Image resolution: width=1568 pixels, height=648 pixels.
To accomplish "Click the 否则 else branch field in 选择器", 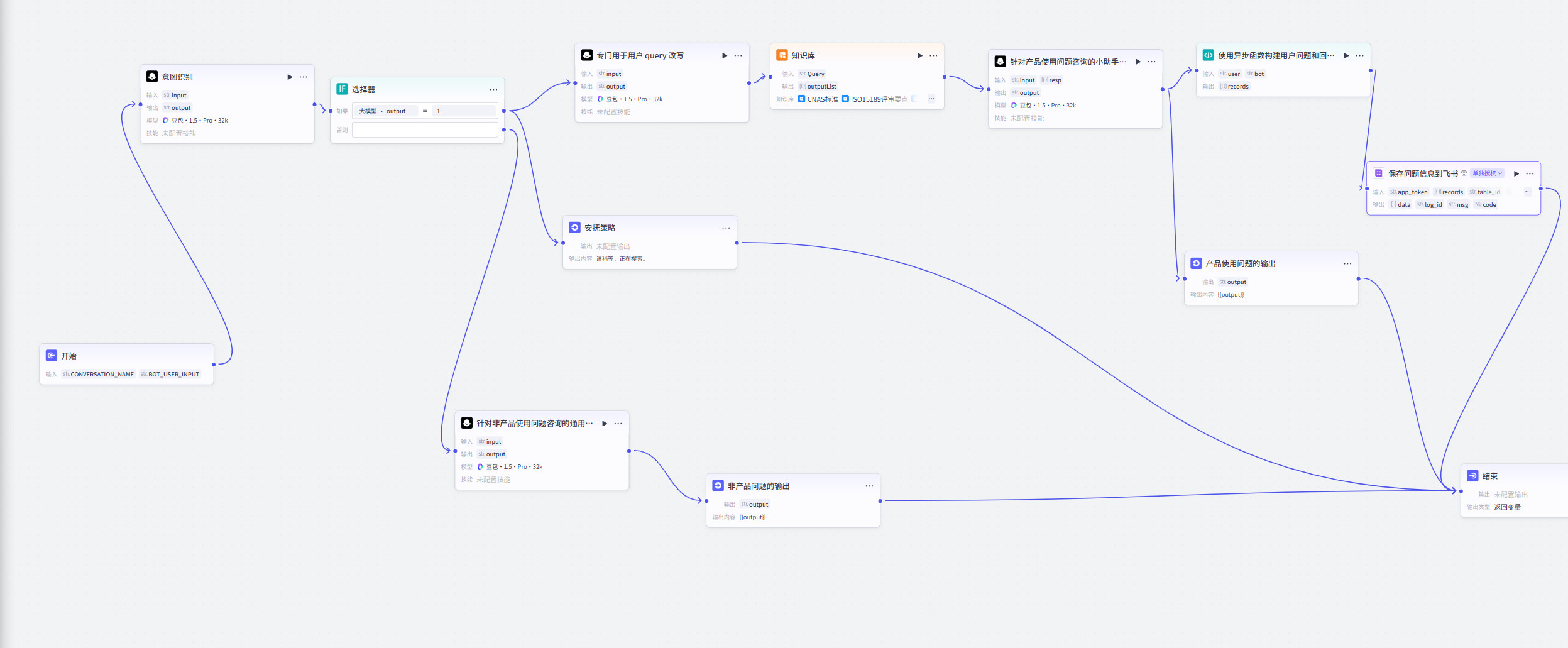I will [425, 130].
